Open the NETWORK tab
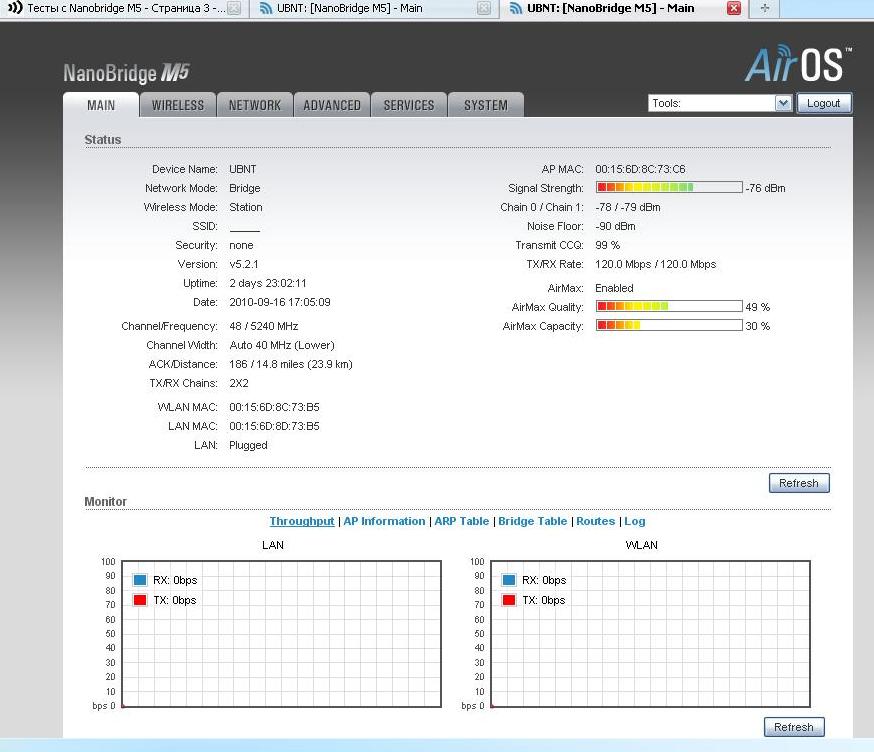The image size is (874, 752). (x=255, y=105)
